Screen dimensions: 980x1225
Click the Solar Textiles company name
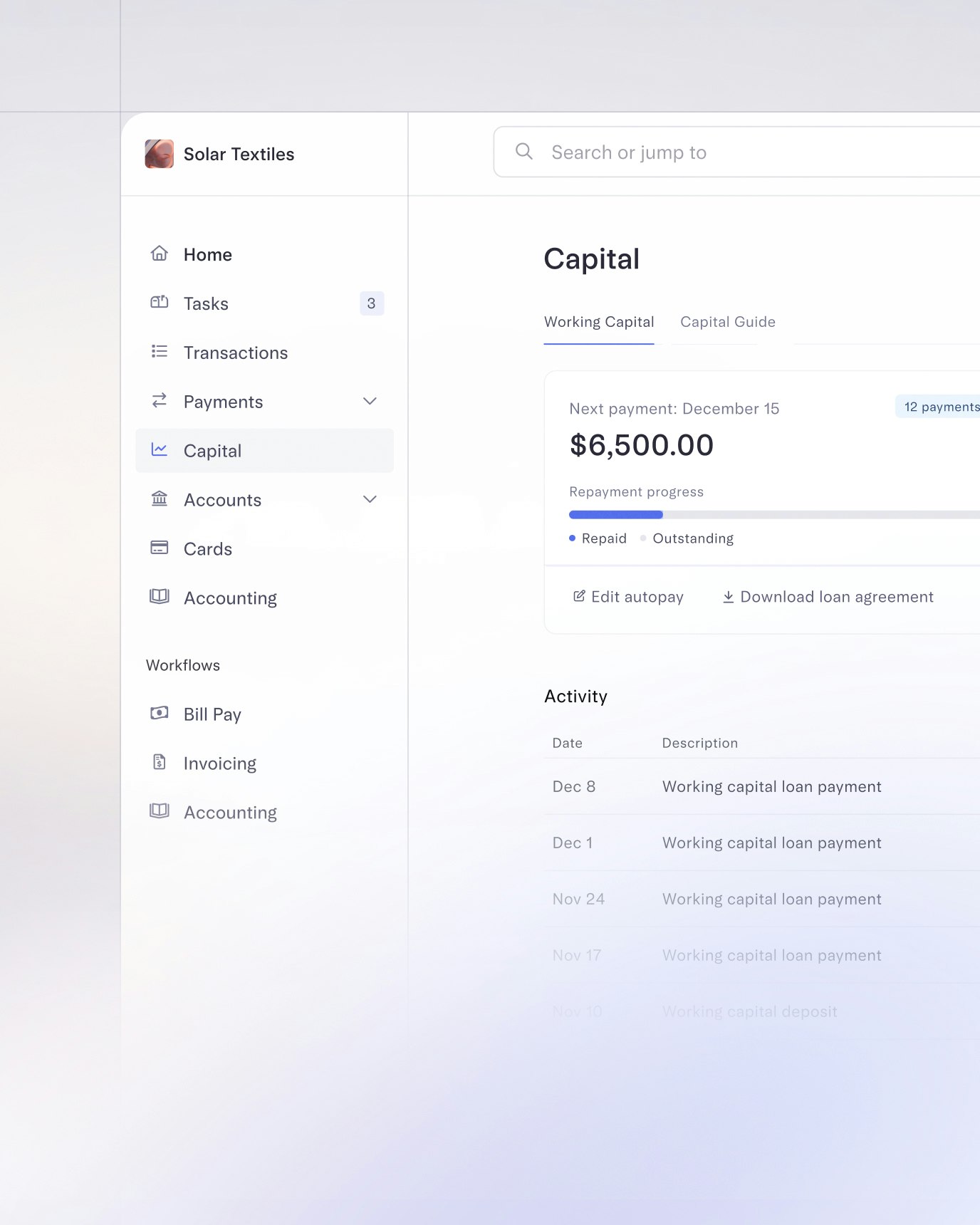point(239,154)
